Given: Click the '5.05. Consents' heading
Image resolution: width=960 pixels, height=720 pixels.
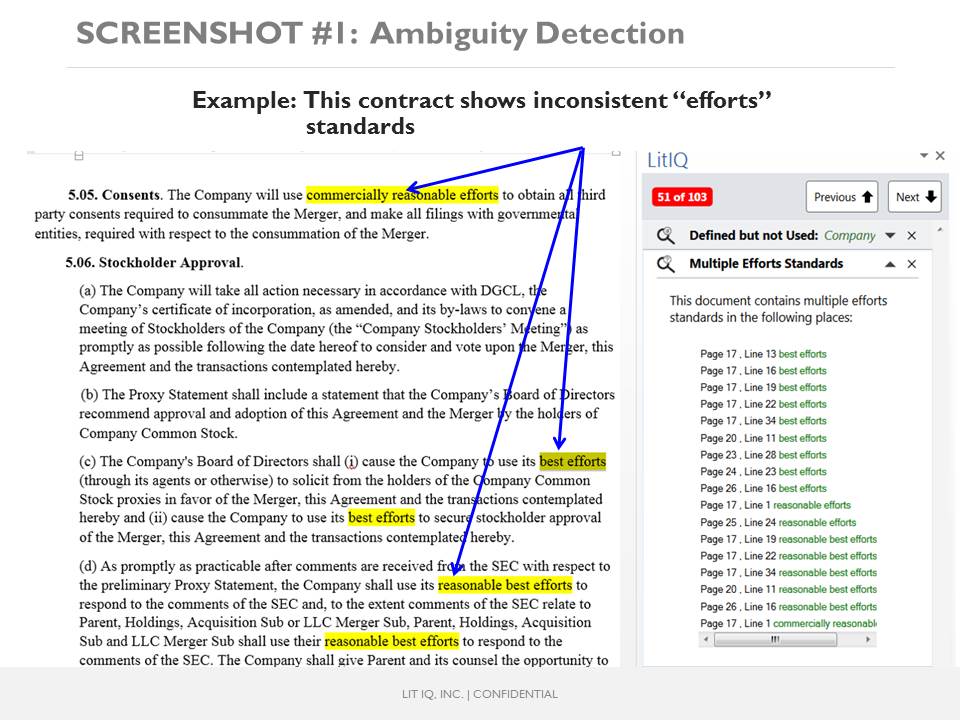Looking at the screenshot, I should [114, 195].
